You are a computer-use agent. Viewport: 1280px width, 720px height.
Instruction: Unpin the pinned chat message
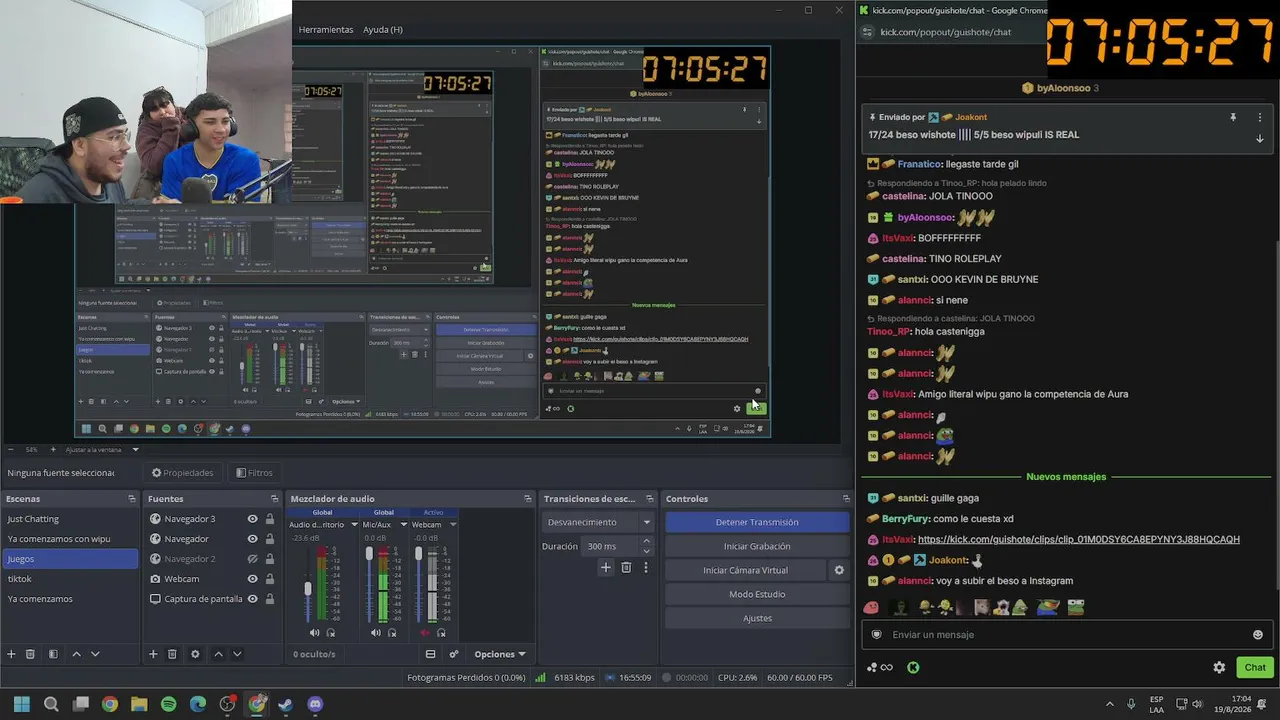coord(1233,117)
